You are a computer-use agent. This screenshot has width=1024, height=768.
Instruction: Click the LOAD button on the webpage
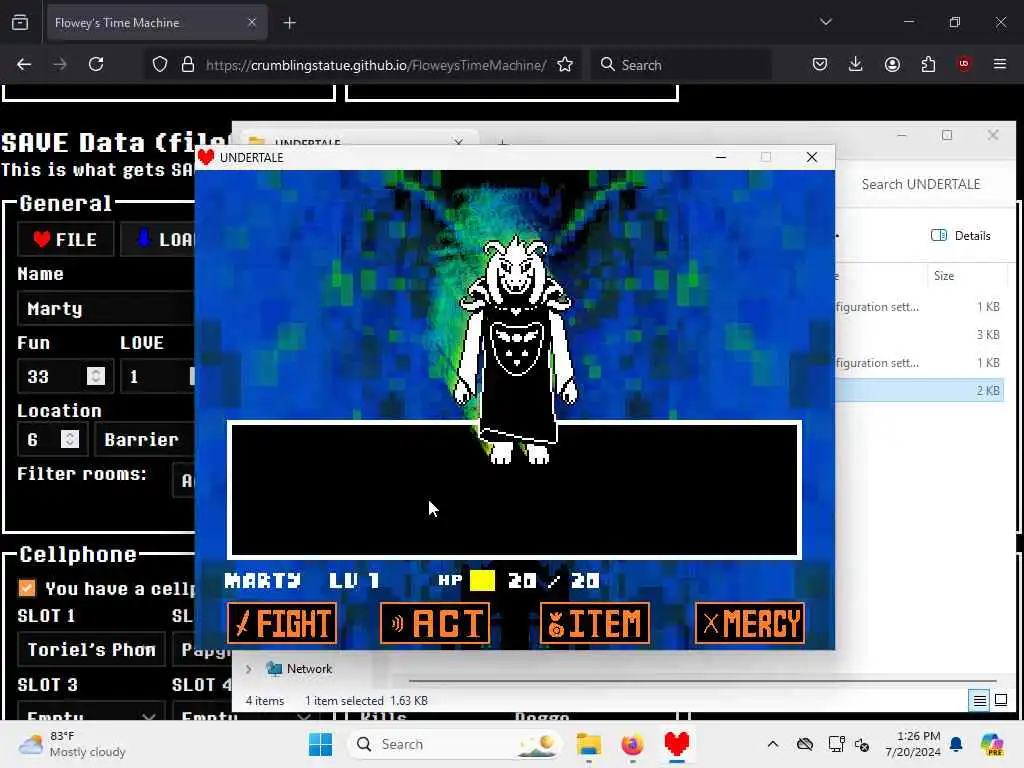(158, 240)
